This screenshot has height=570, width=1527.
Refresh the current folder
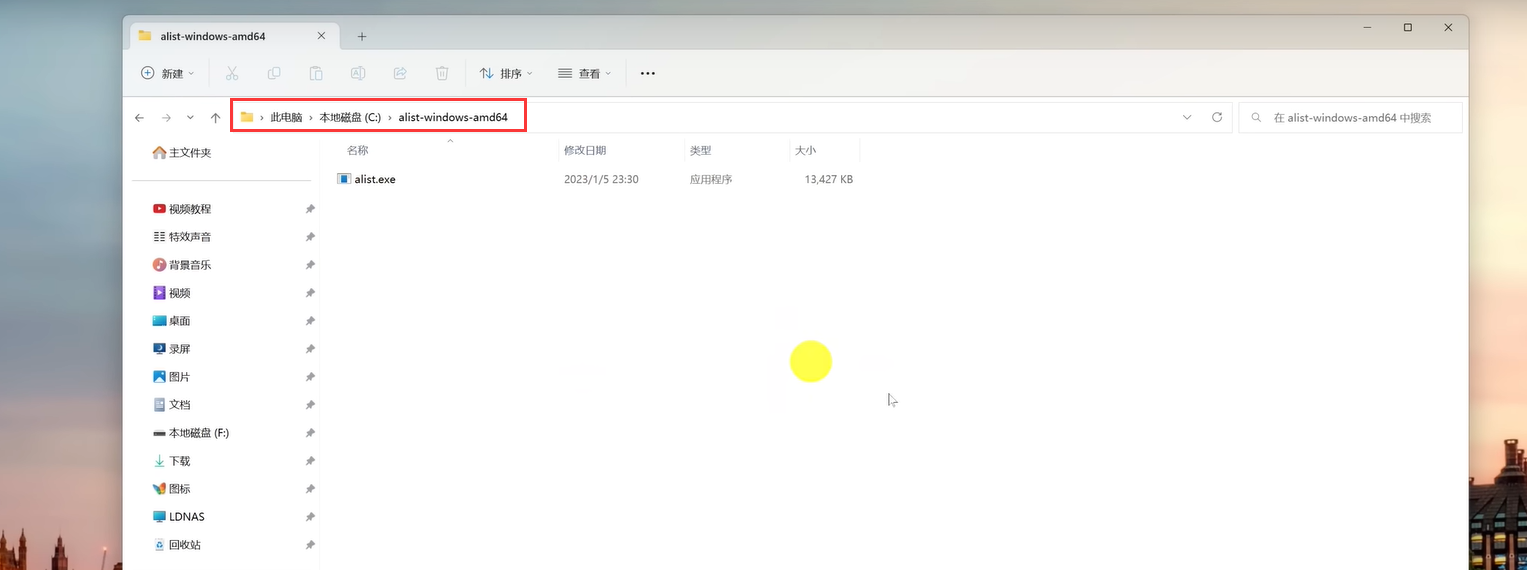[x=1217, y=117]
